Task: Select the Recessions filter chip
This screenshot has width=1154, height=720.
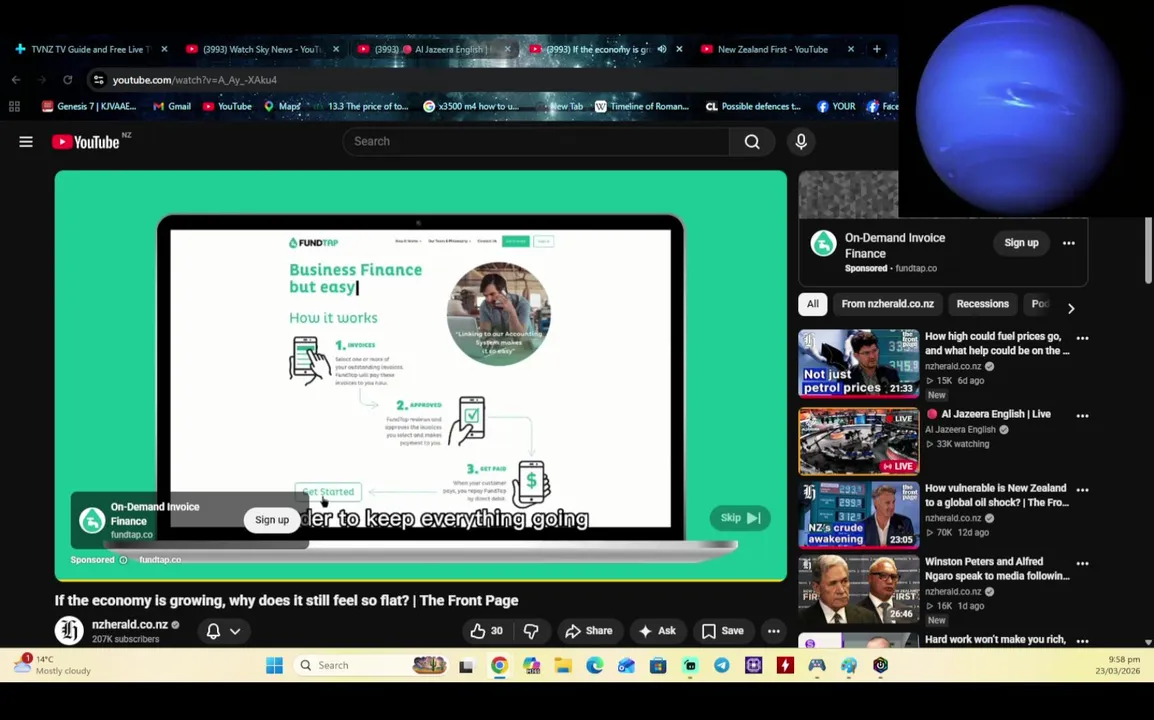Action: [x=983, y=304]
